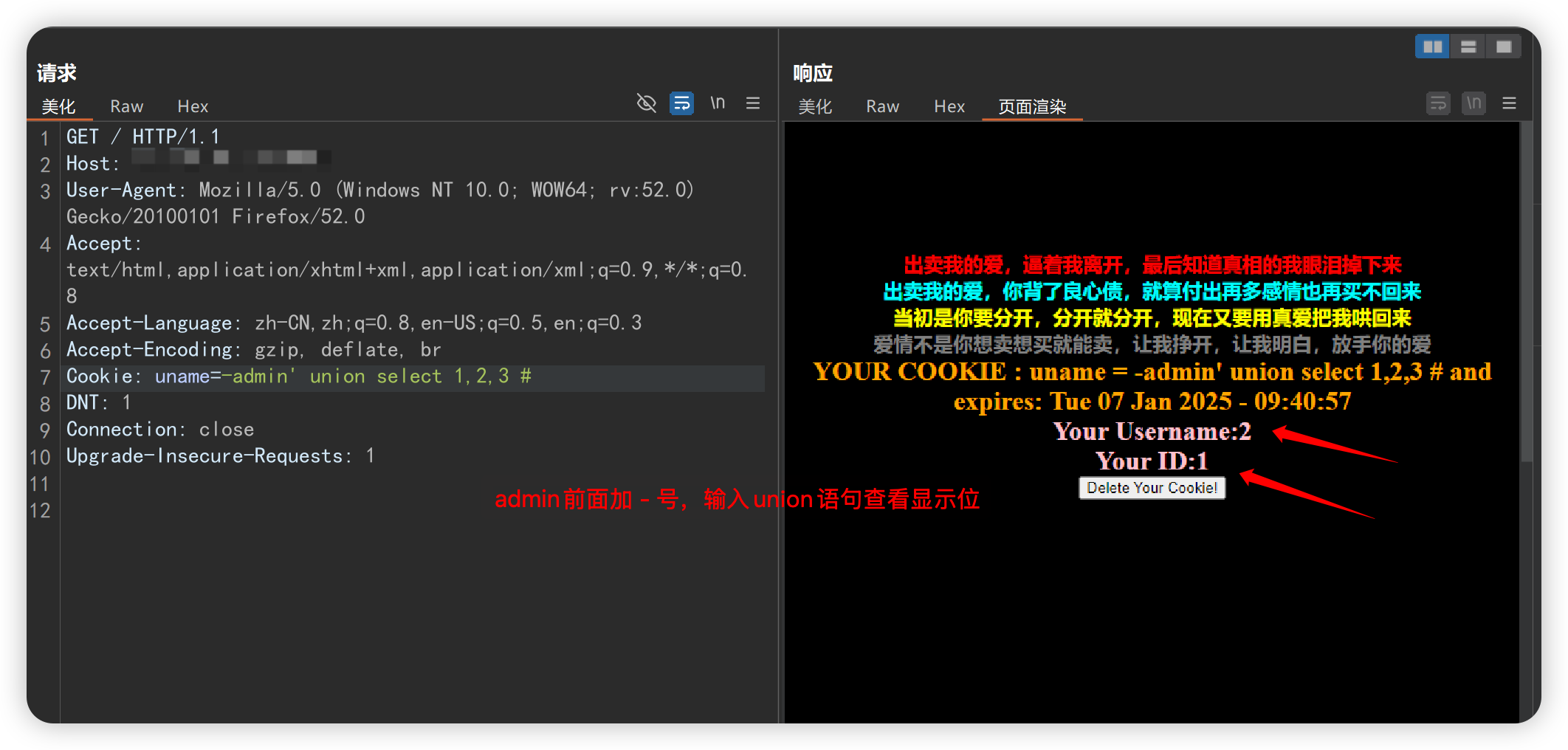Click the YOUR COOKIE uname line in response
The height and width of the screenshot is (750, 1568).
(x=1152, y=371)
